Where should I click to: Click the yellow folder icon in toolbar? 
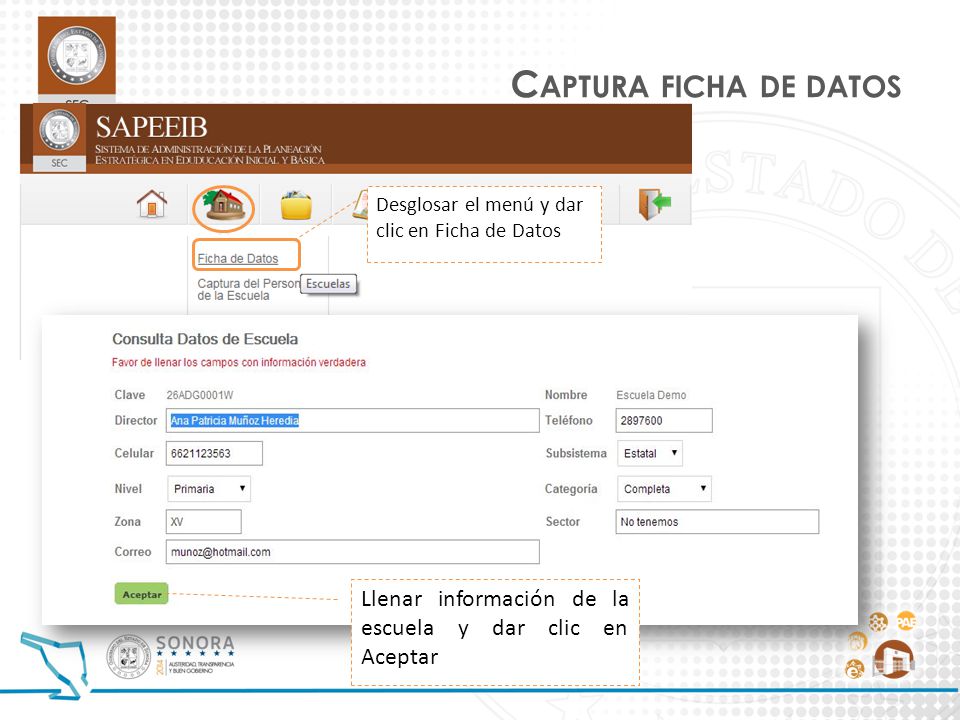pos(296,205)
